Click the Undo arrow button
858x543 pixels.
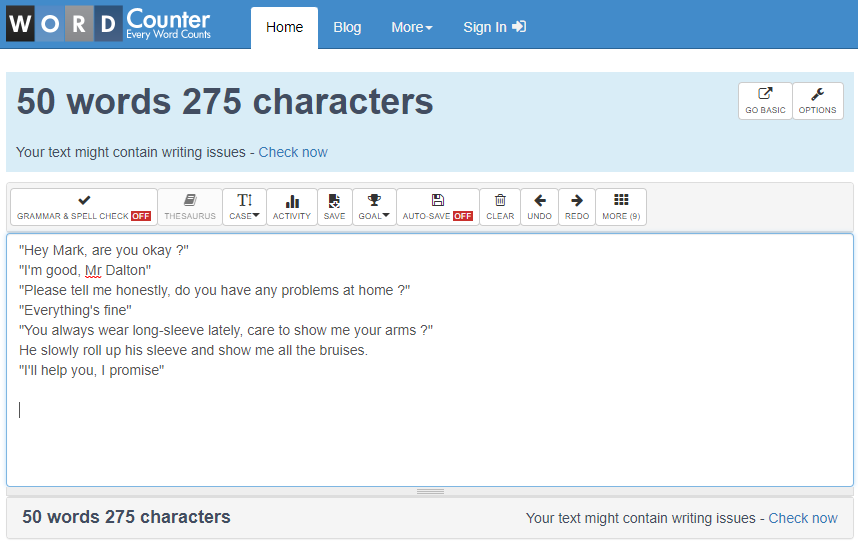pyautogui.click(x=539, y=207)
